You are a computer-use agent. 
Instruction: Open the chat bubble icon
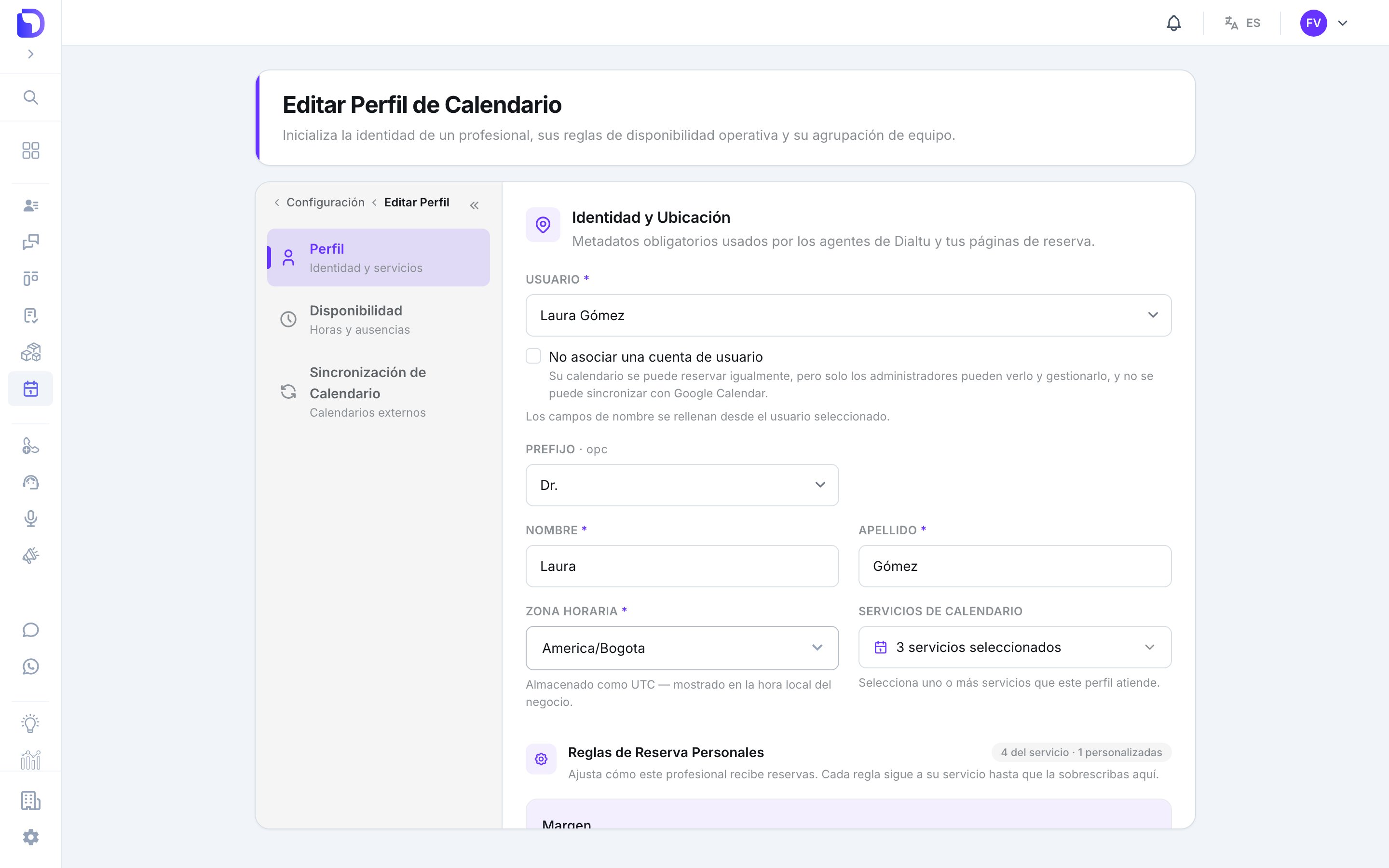tap(31, 630)
